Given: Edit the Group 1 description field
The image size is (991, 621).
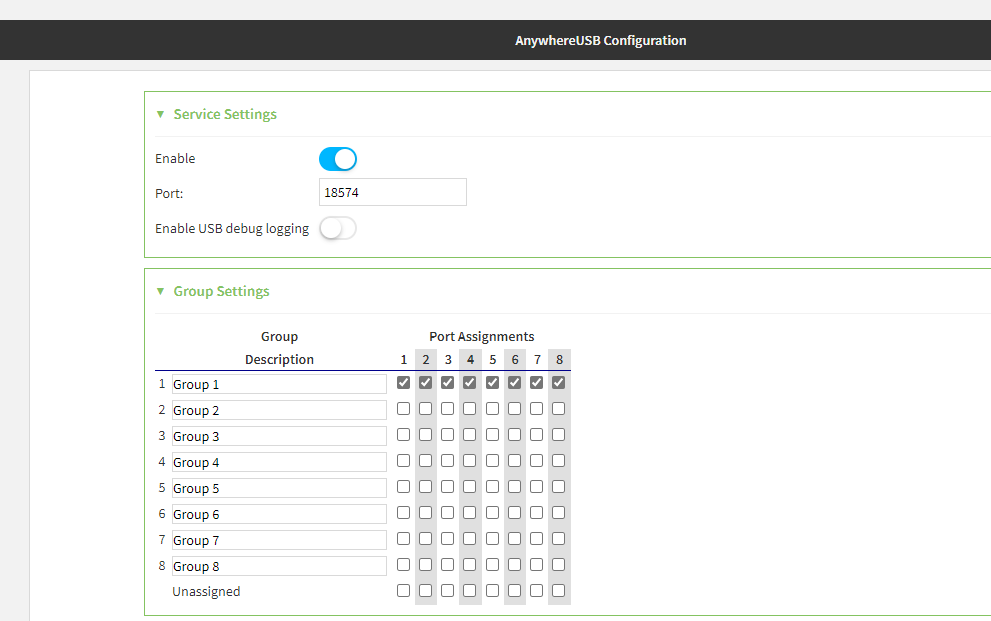Looking at the screenshot, I should (279, 384).
